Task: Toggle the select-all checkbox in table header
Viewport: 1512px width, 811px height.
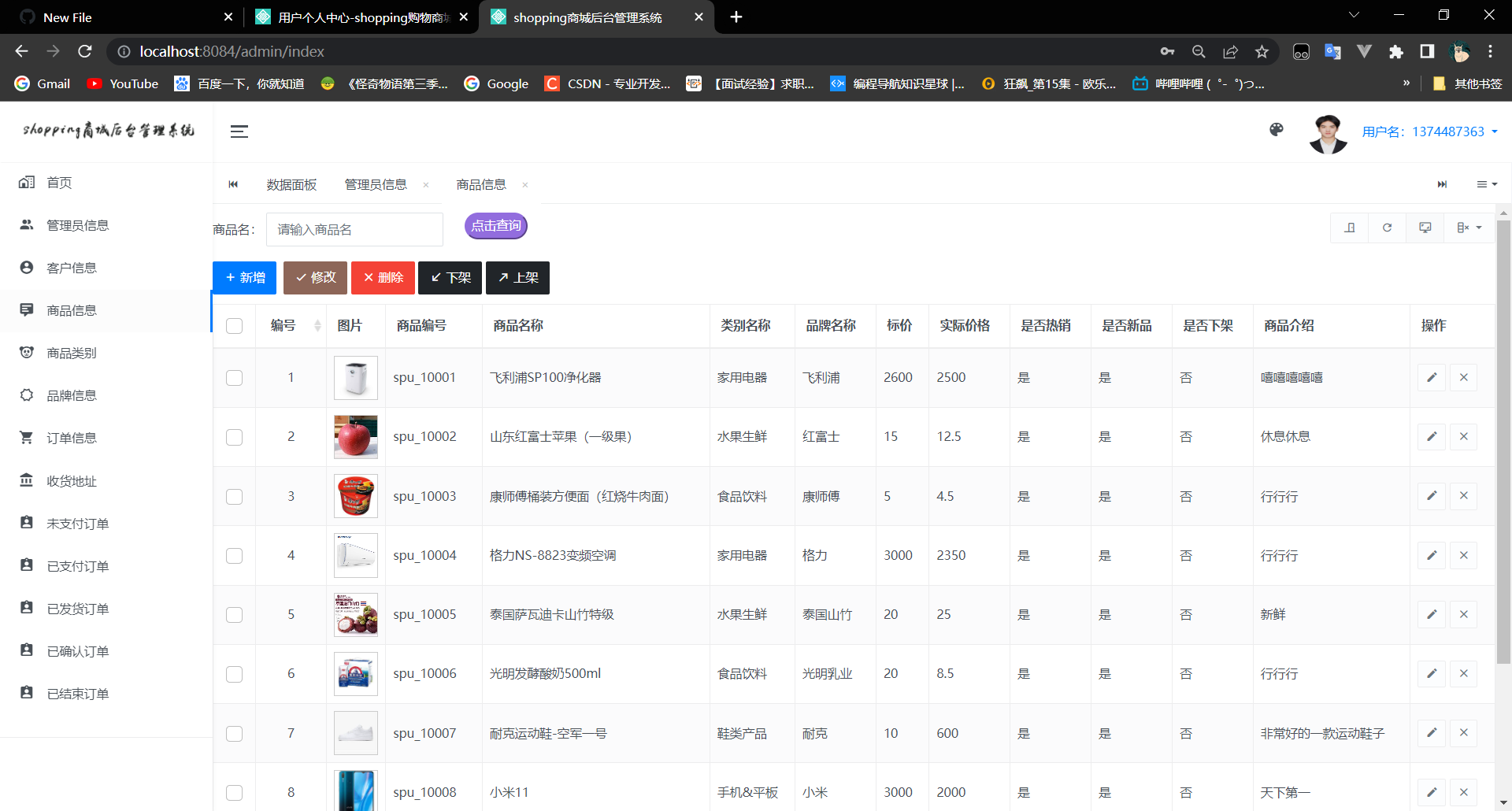Action: click(234, 326)
